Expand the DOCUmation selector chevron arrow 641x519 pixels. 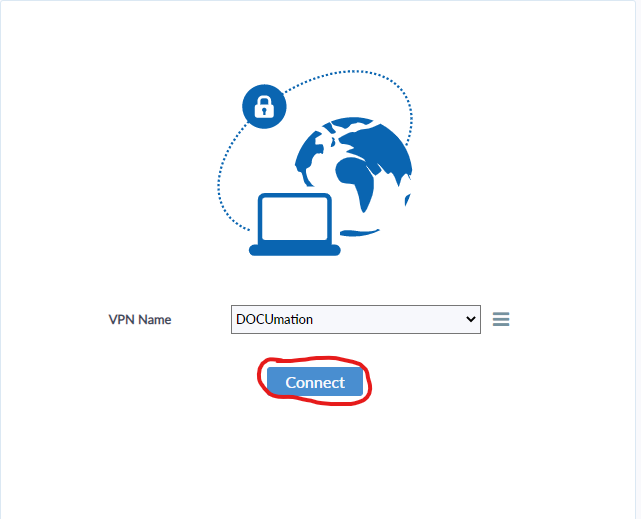click(x=471, y=319)
